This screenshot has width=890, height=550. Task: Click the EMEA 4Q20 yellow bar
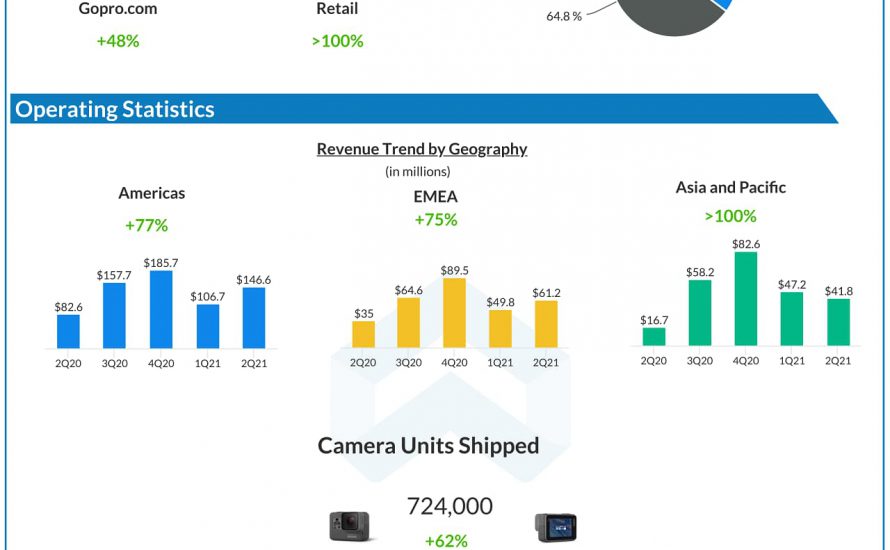click(455, 313)
